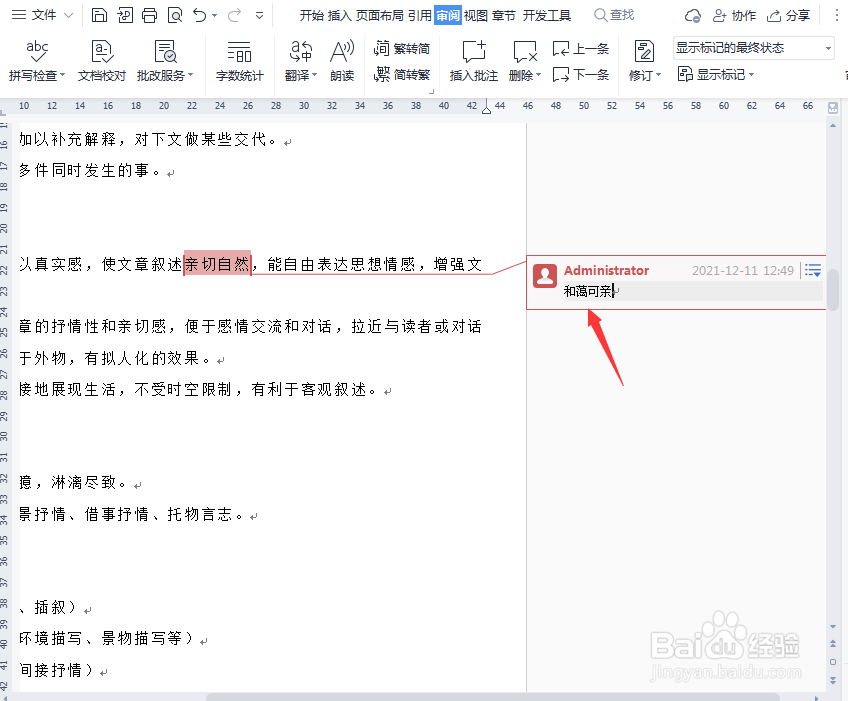Start the 朗读 read aloud feature

pos(341,60)
